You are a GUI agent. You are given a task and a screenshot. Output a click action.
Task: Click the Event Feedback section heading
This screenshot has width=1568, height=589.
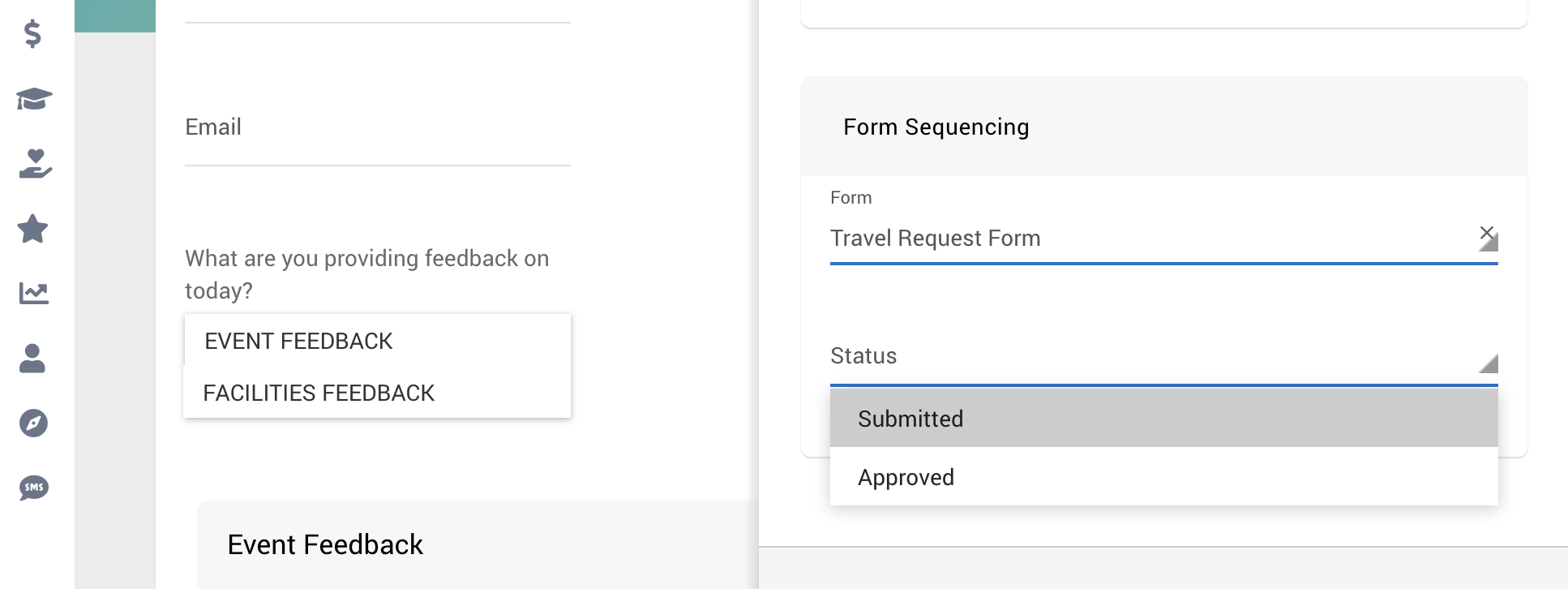325,544
